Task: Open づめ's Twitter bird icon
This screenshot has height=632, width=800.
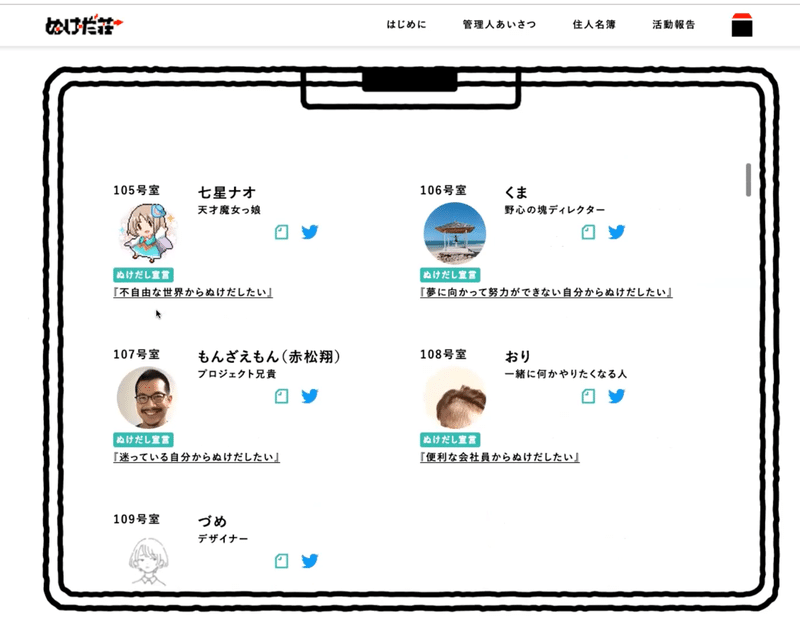Action: 310,561
